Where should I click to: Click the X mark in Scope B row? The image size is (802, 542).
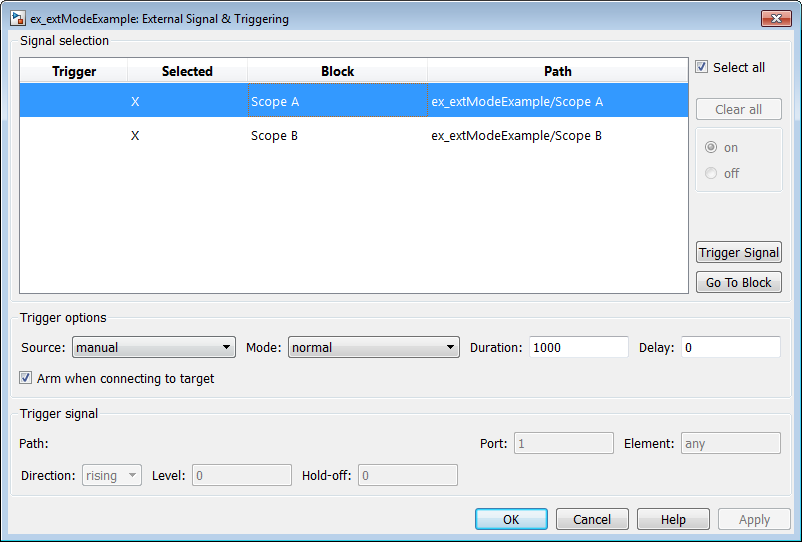tap(135, 136)
